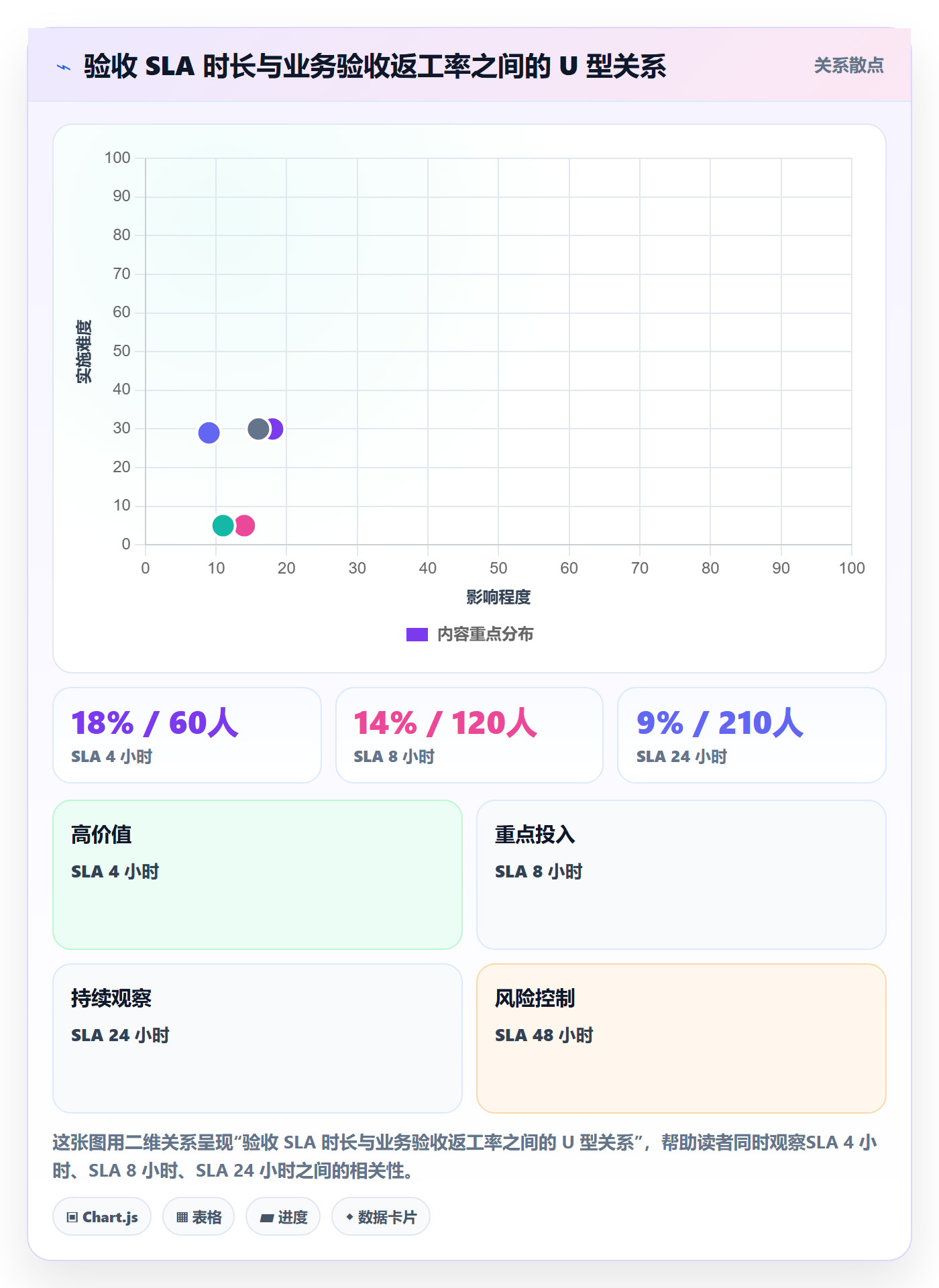This screenshot has width=939, height=1288.
Task: Click the 高价值 card heading
Action: point(101,835)
